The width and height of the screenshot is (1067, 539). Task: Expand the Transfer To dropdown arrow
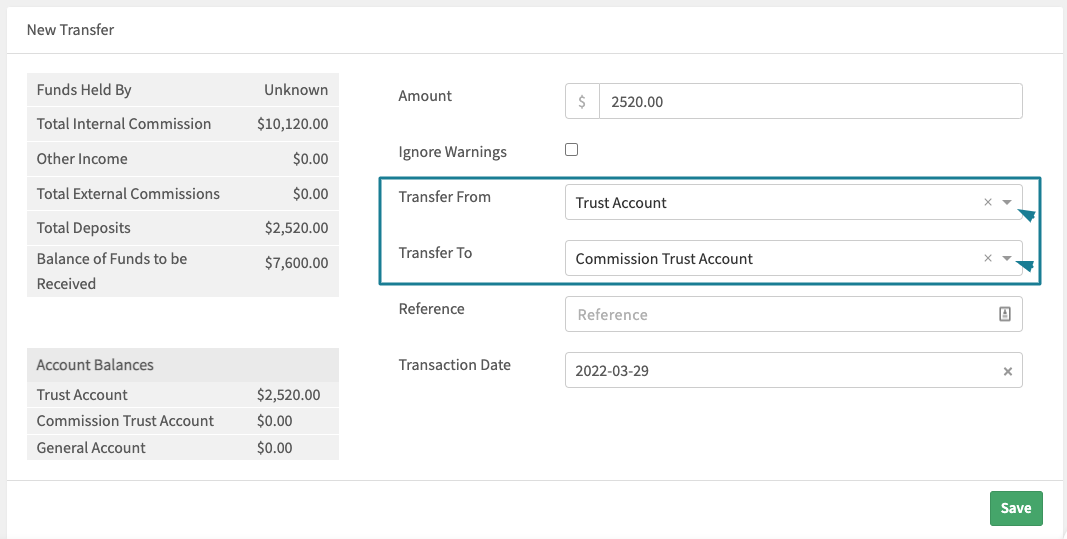1007,258
